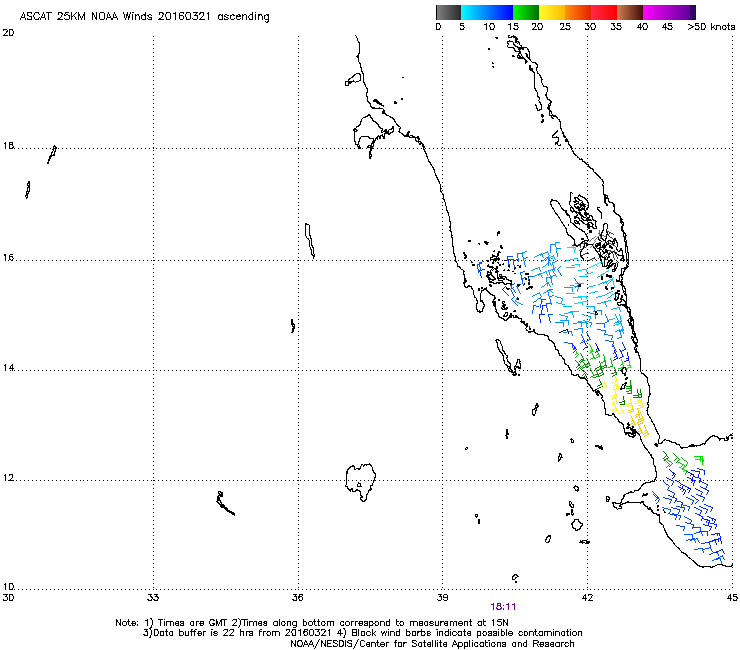Image resolution: width=740 pixels, height=650 pixels.
Task: Click the longitude label '42' on bottom axis
Action: tap(588, 598)
